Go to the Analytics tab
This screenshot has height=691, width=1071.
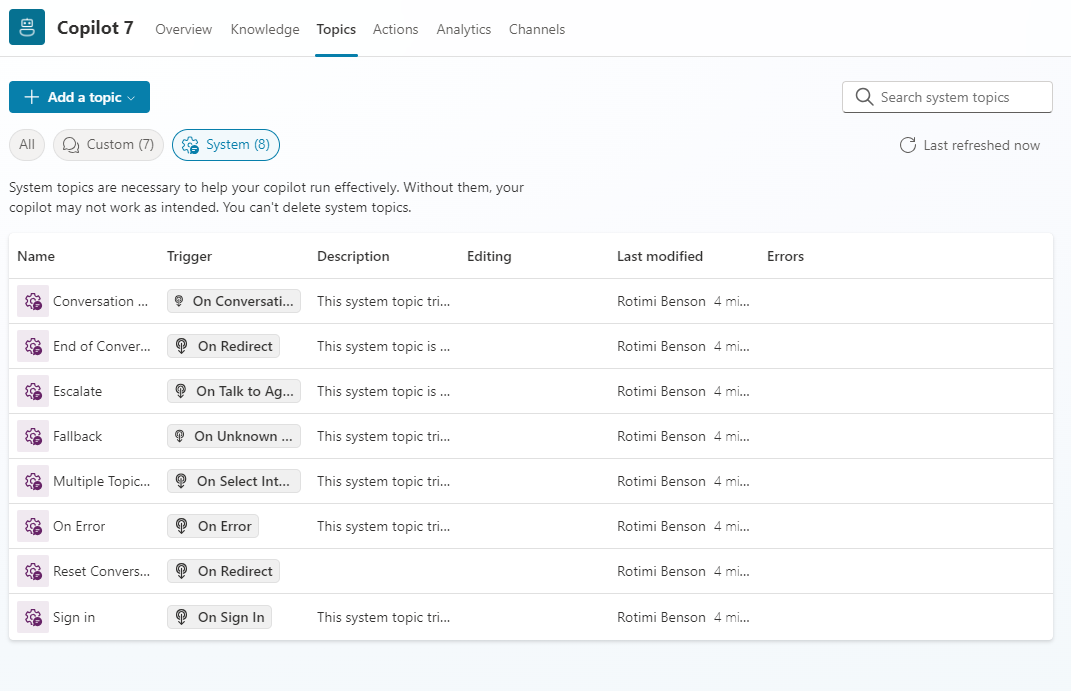click(x=464, y=29)
